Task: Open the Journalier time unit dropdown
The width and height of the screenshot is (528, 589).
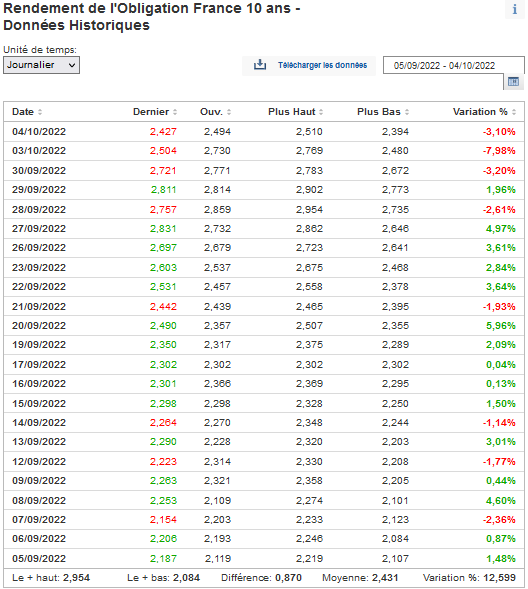Action: 41,65
